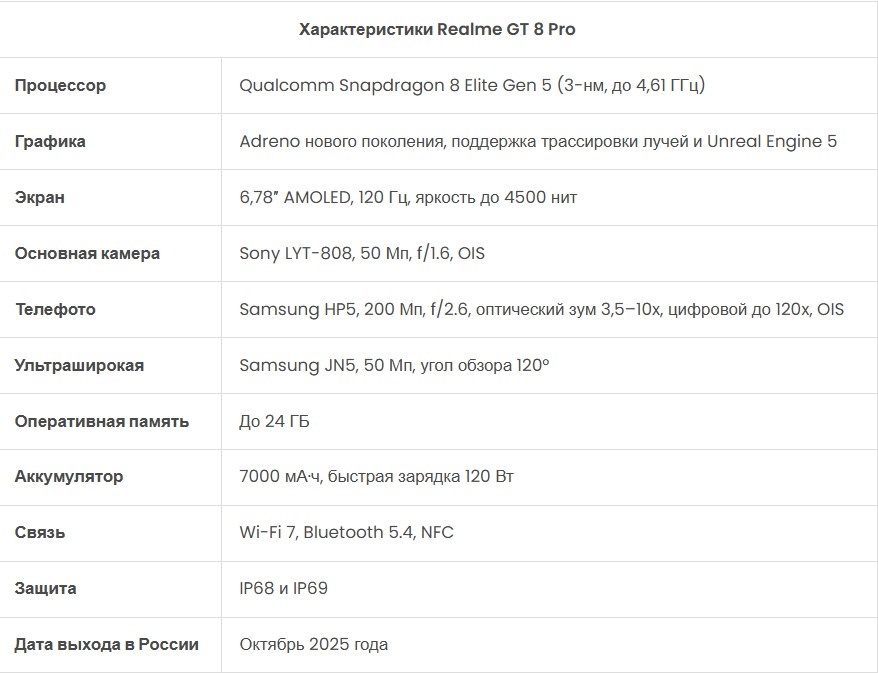The image size is (878, 673).
Task: Click the Оперативная память label
Action: 101,421
